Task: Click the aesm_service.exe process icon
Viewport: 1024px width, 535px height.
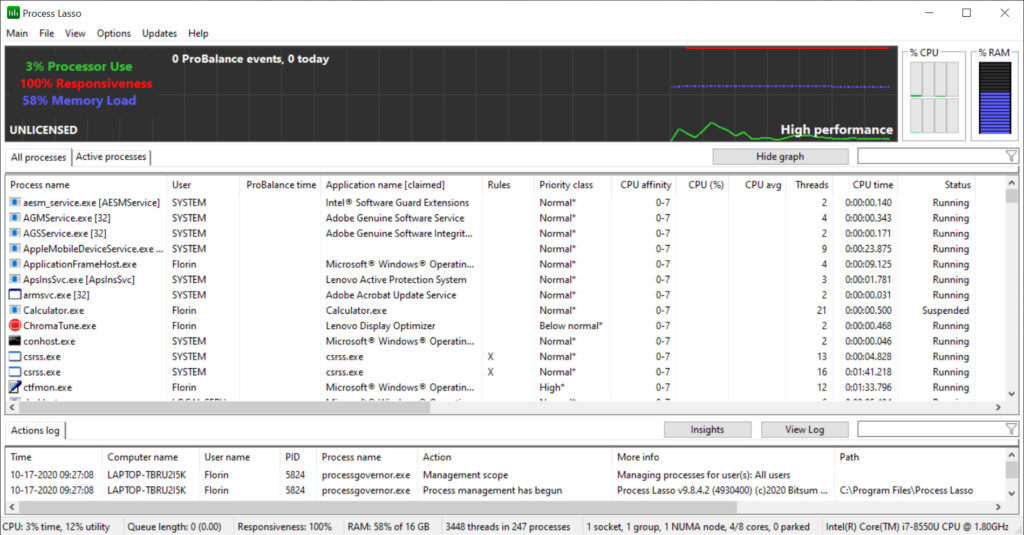Action: click(14, 203)
